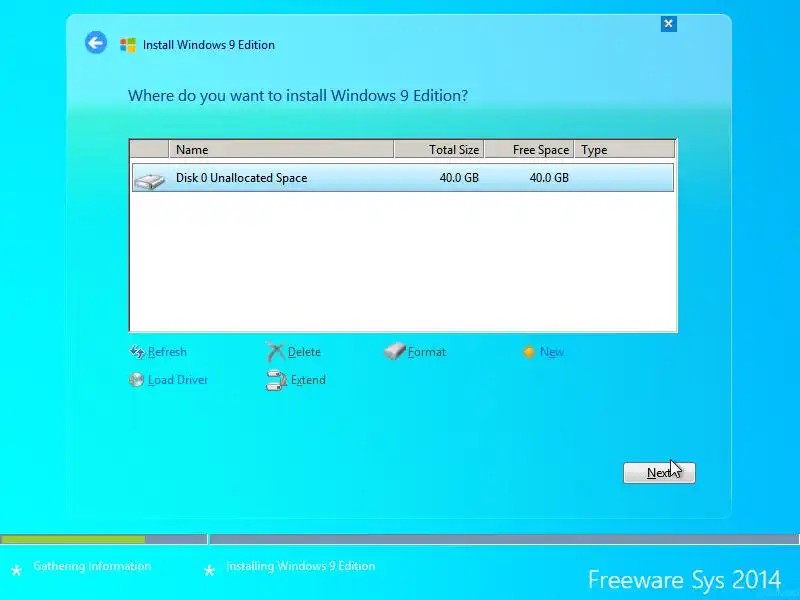The width and height of the screenshot is (800, 600).
Task: Click the green Gathering Information progress bar
Action: 72,539
